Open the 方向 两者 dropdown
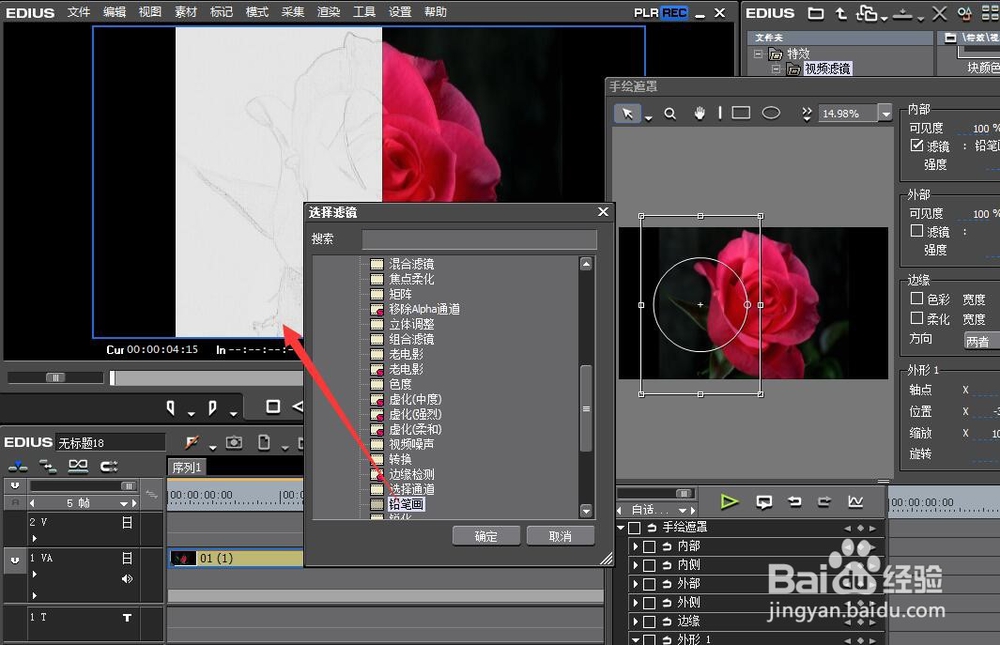 [x=981, y=341]
